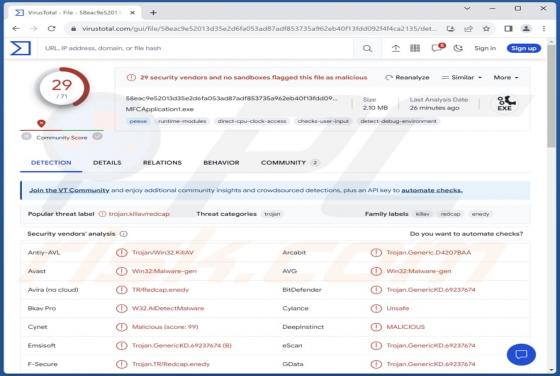Click the Reanalyze button

coord(407,77)
